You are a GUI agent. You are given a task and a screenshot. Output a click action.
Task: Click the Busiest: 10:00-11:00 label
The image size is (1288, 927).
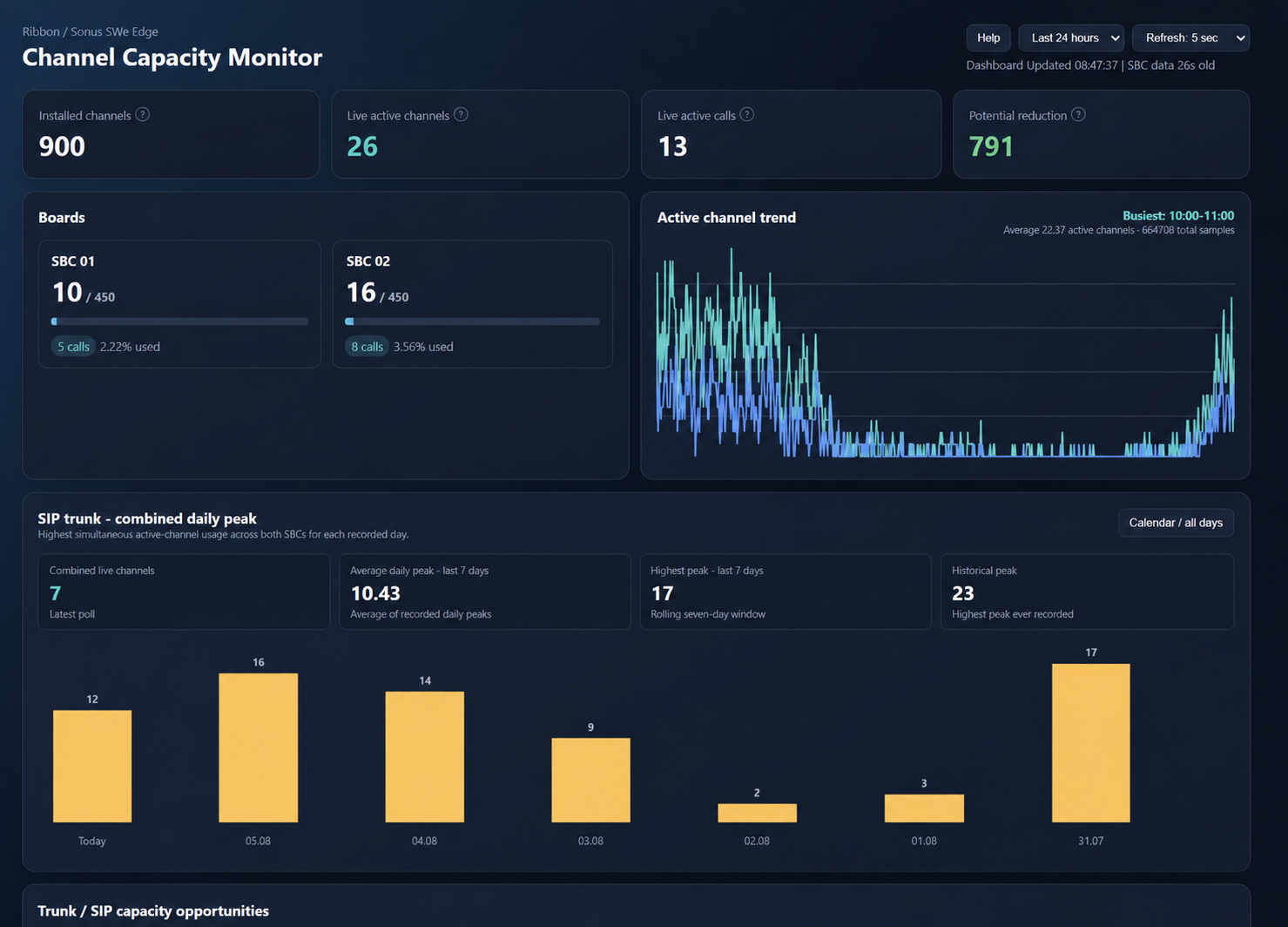click(1178, 215)
